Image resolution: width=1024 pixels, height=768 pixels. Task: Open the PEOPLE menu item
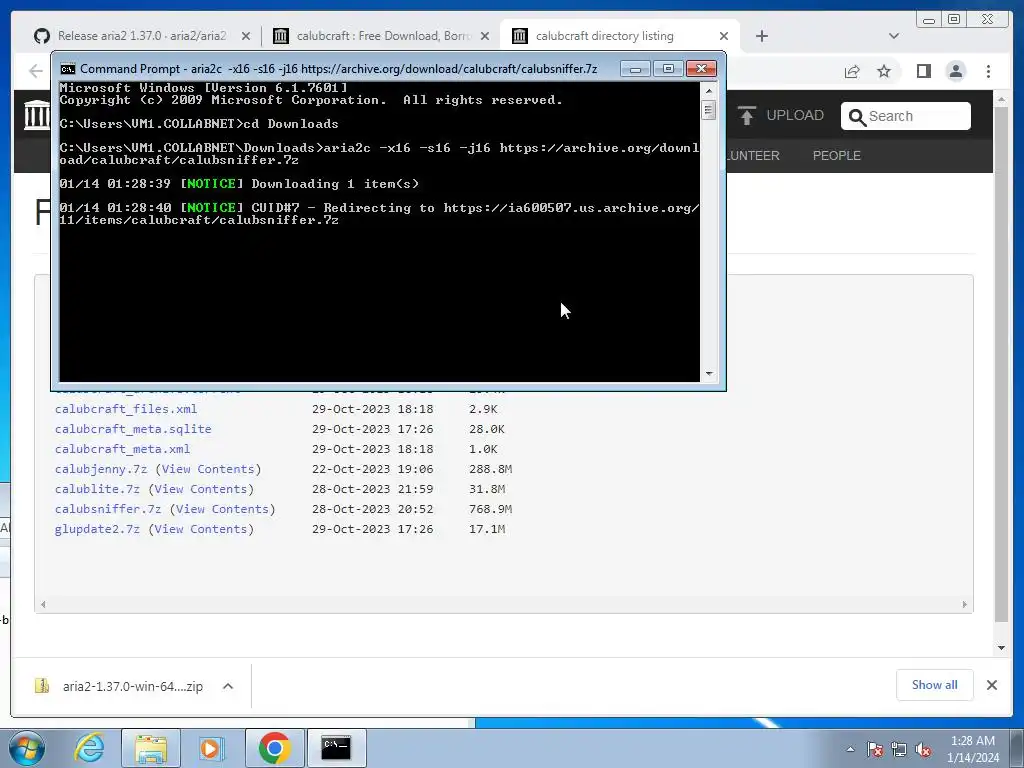pos(837,155)
